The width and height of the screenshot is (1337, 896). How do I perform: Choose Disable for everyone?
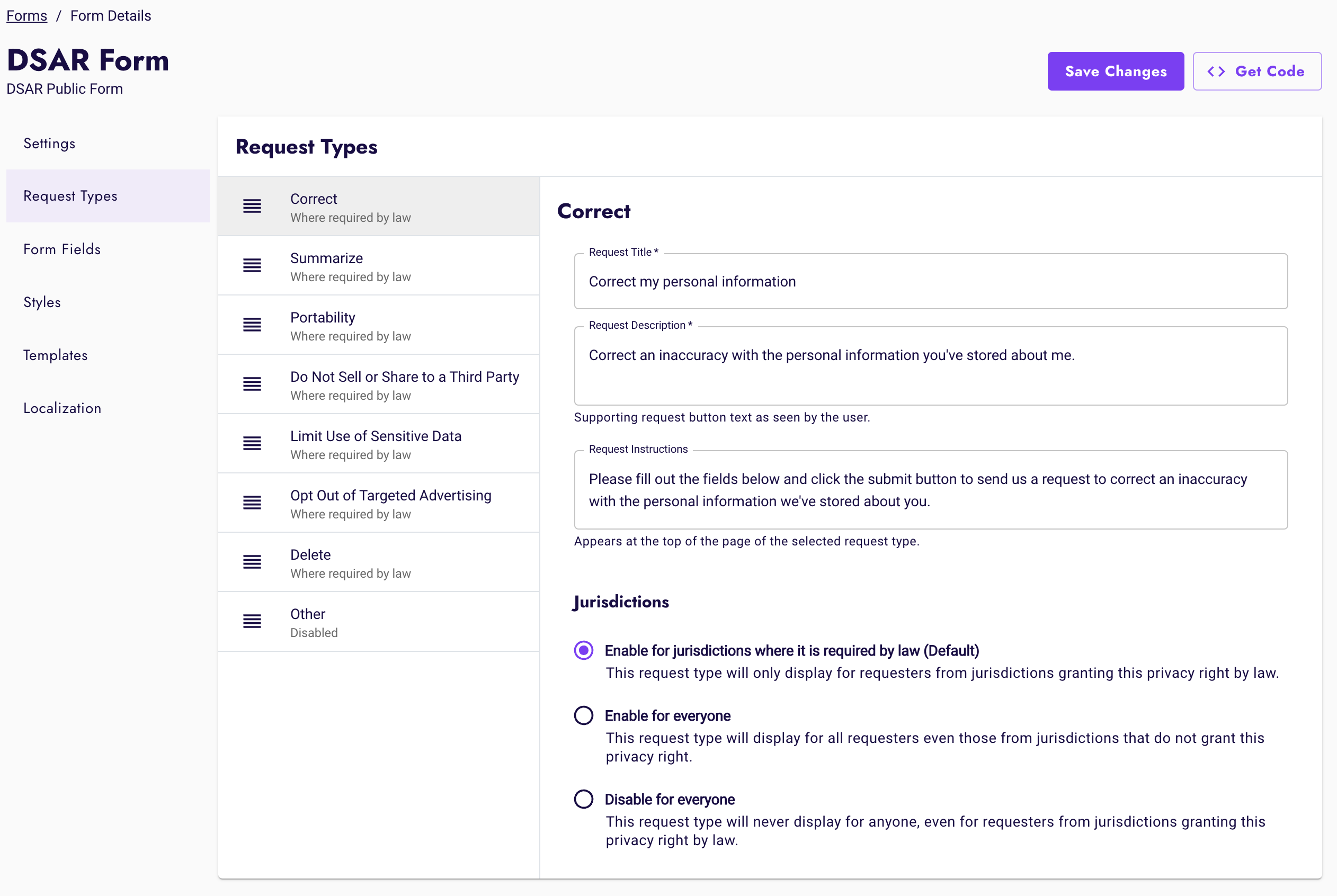pyautogui.click(x=583, y=799)
